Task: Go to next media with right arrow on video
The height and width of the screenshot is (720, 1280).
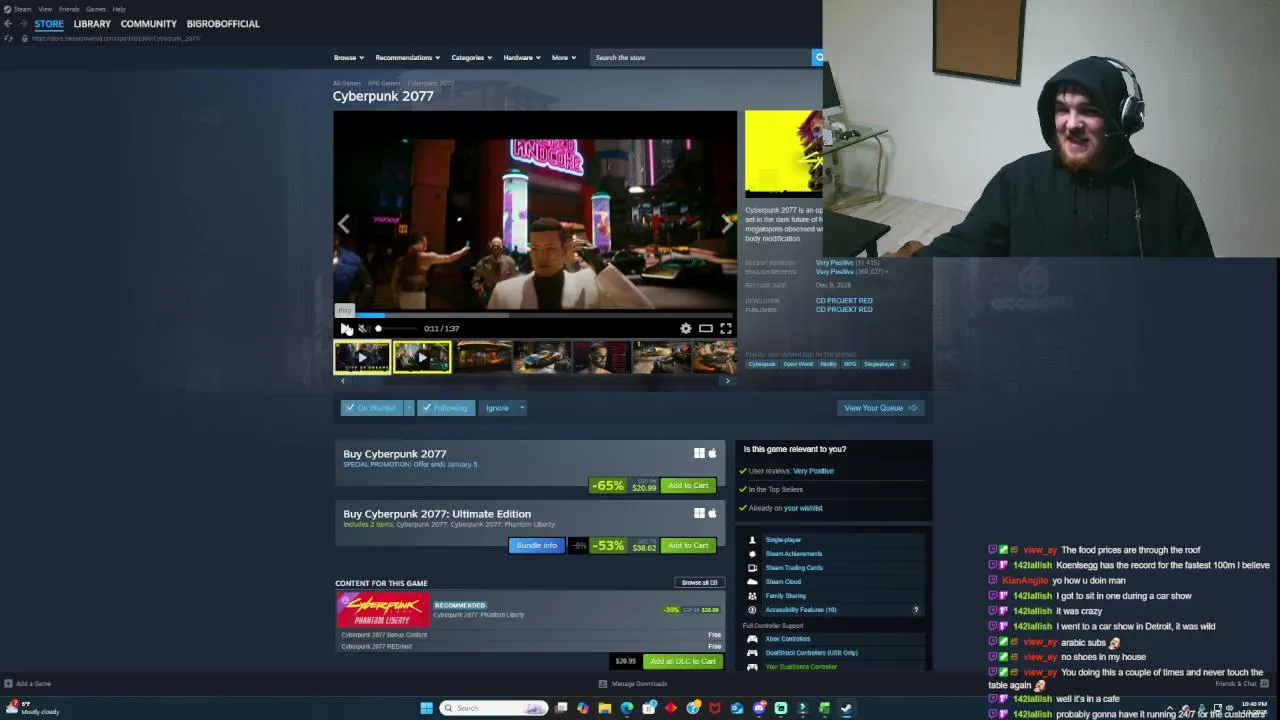Action: point(727,224)
